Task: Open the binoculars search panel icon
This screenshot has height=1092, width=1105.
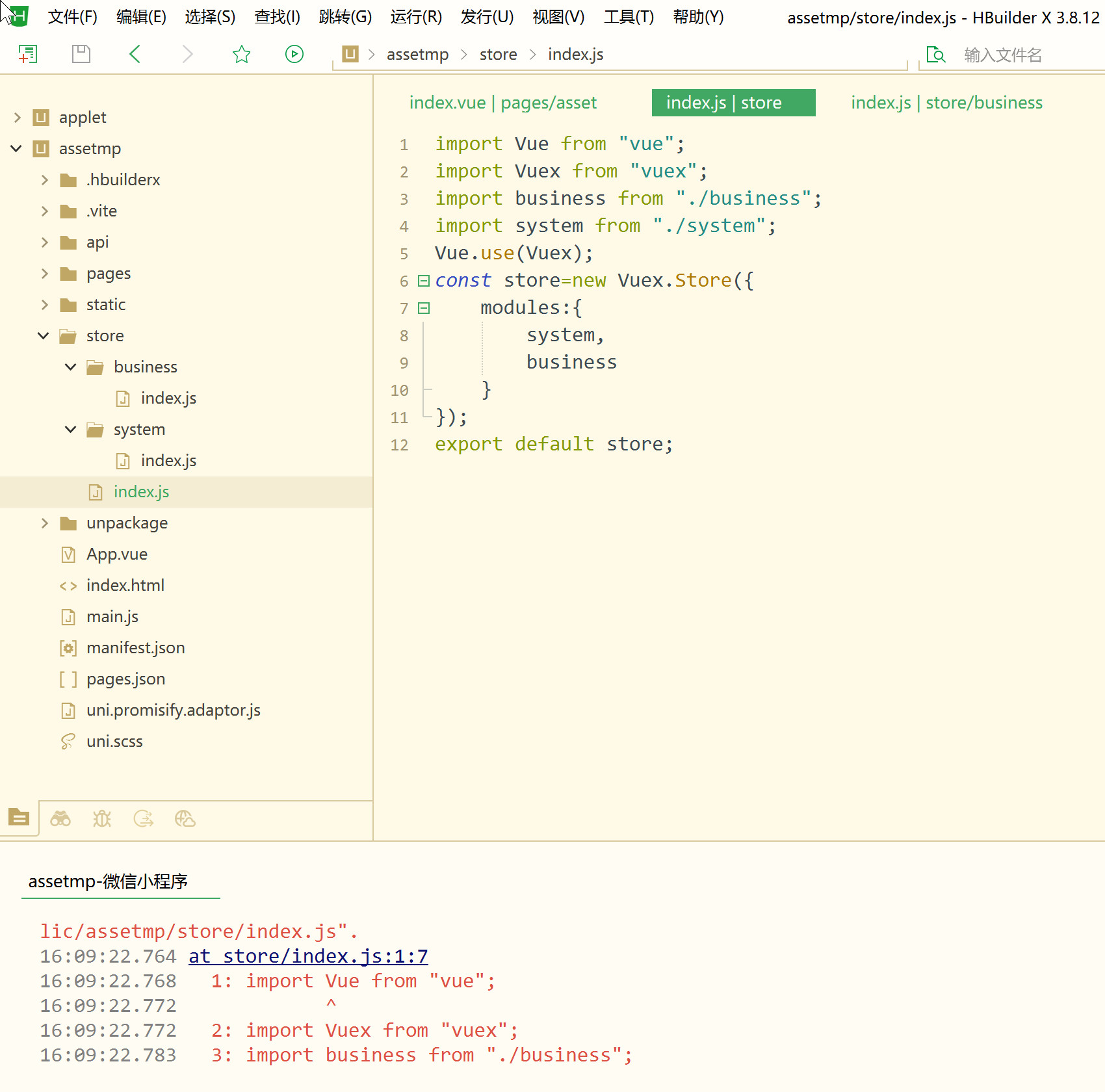Action: click(60, 818)
